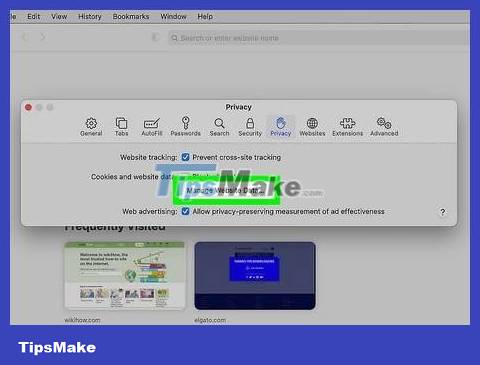Open the Window menu

173,16
